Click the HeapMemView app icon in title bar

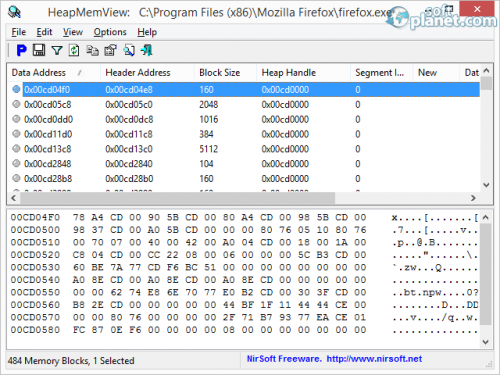14,12
